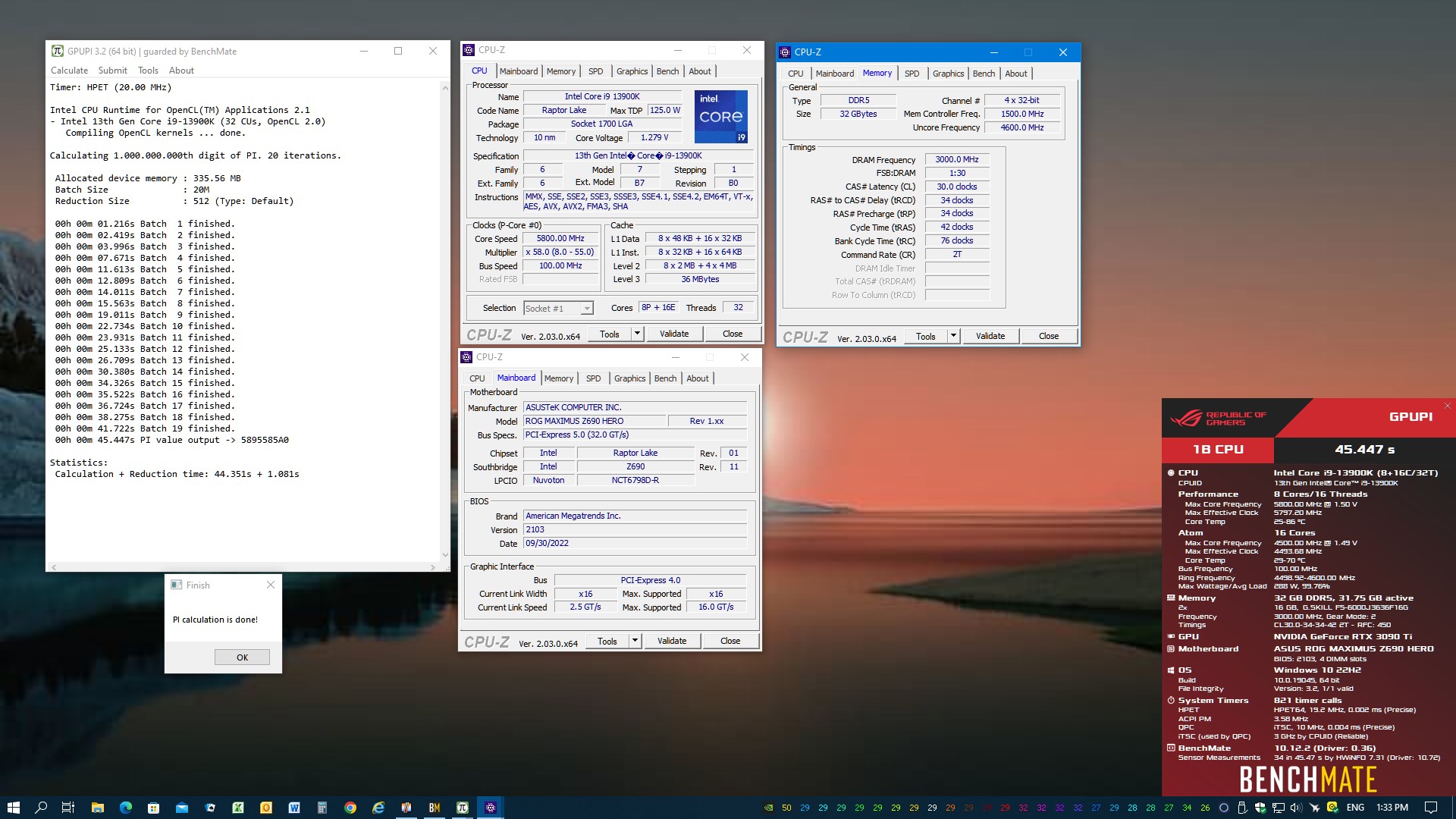Open Tools menu in GPUPI

click(148, 71)
